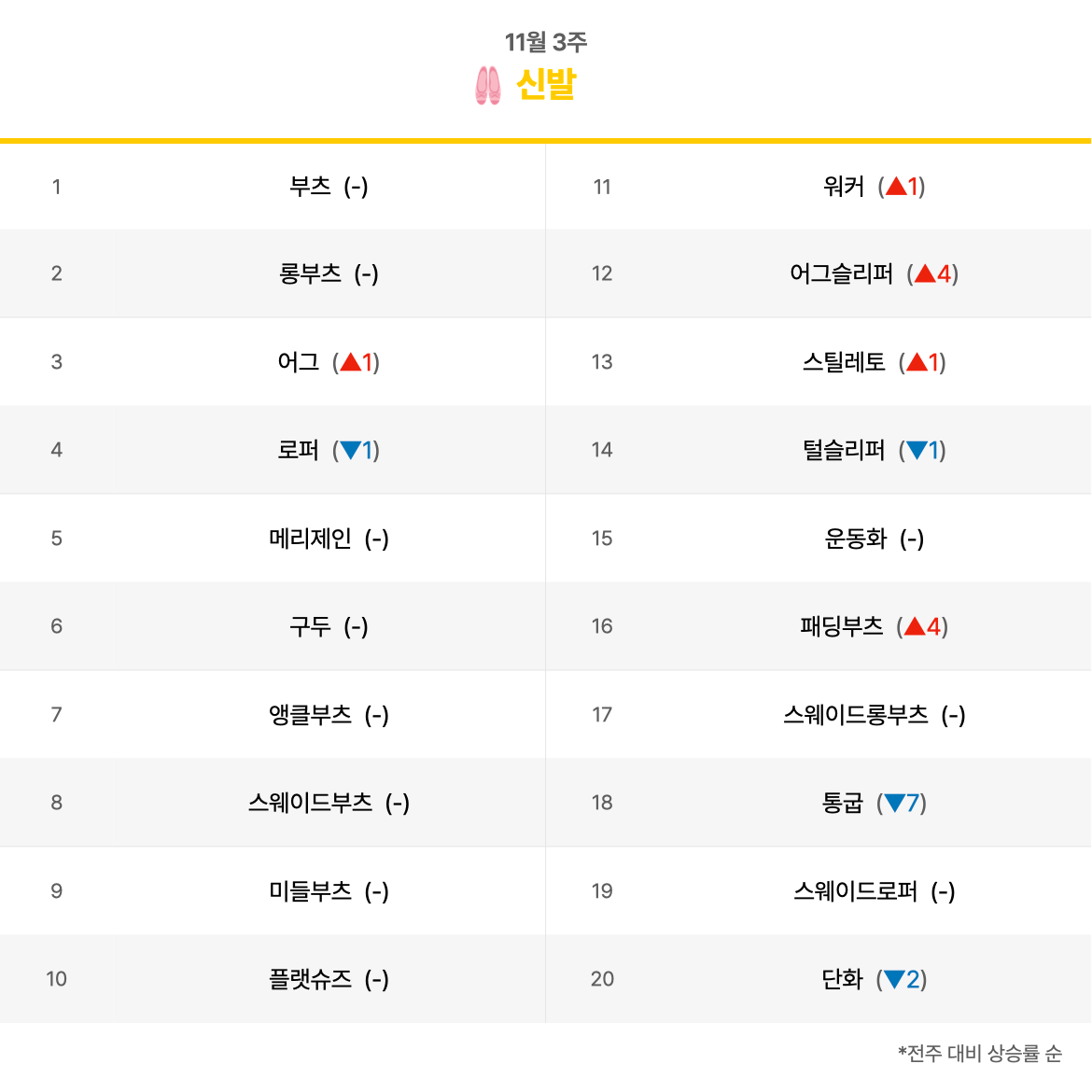Click the blue down arrow beside 통굽

coord(894,803)
